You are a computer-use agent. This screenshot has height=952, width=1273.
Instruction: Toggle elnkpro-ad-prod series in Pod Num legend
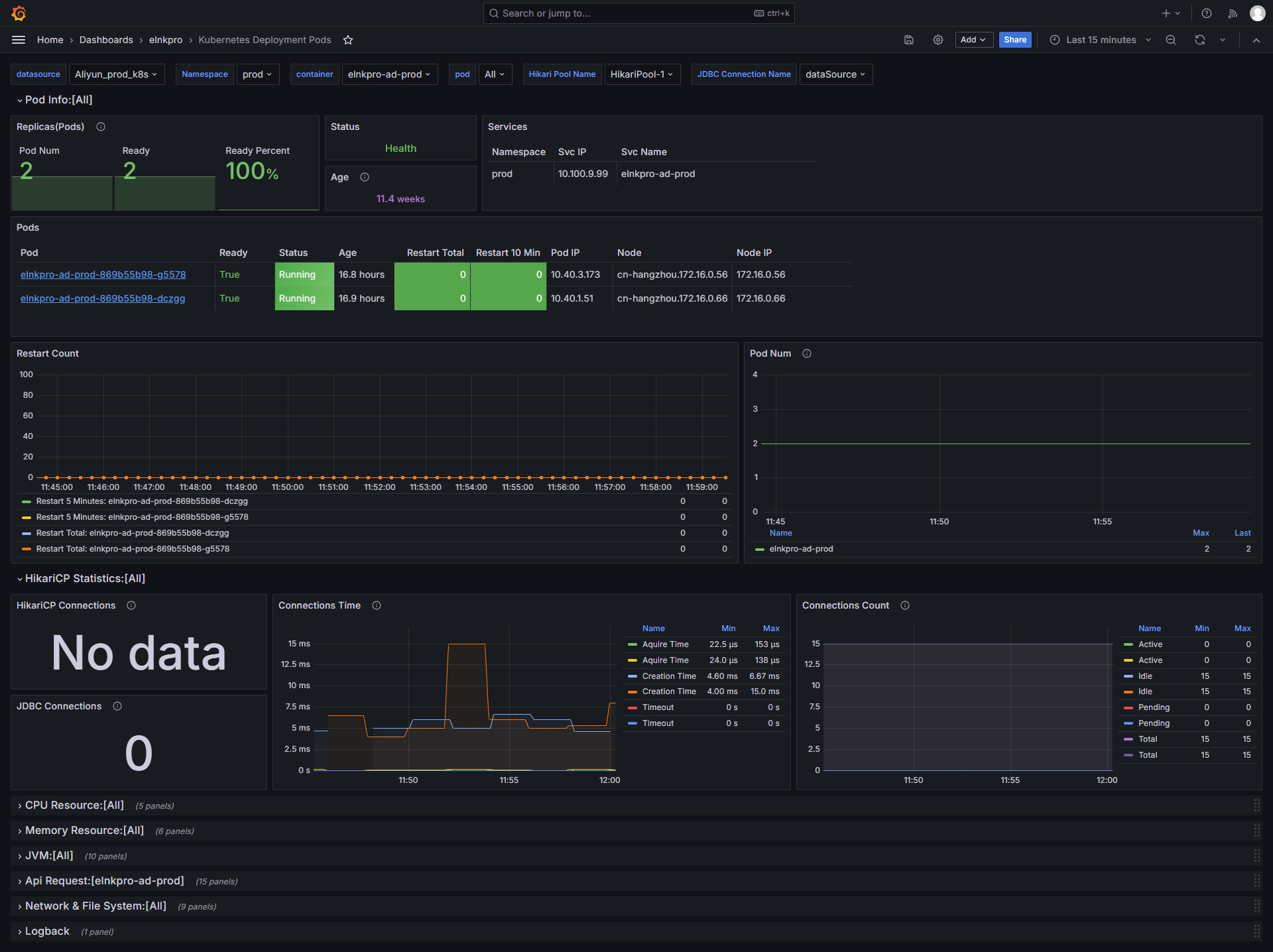(x=801, y=549)
